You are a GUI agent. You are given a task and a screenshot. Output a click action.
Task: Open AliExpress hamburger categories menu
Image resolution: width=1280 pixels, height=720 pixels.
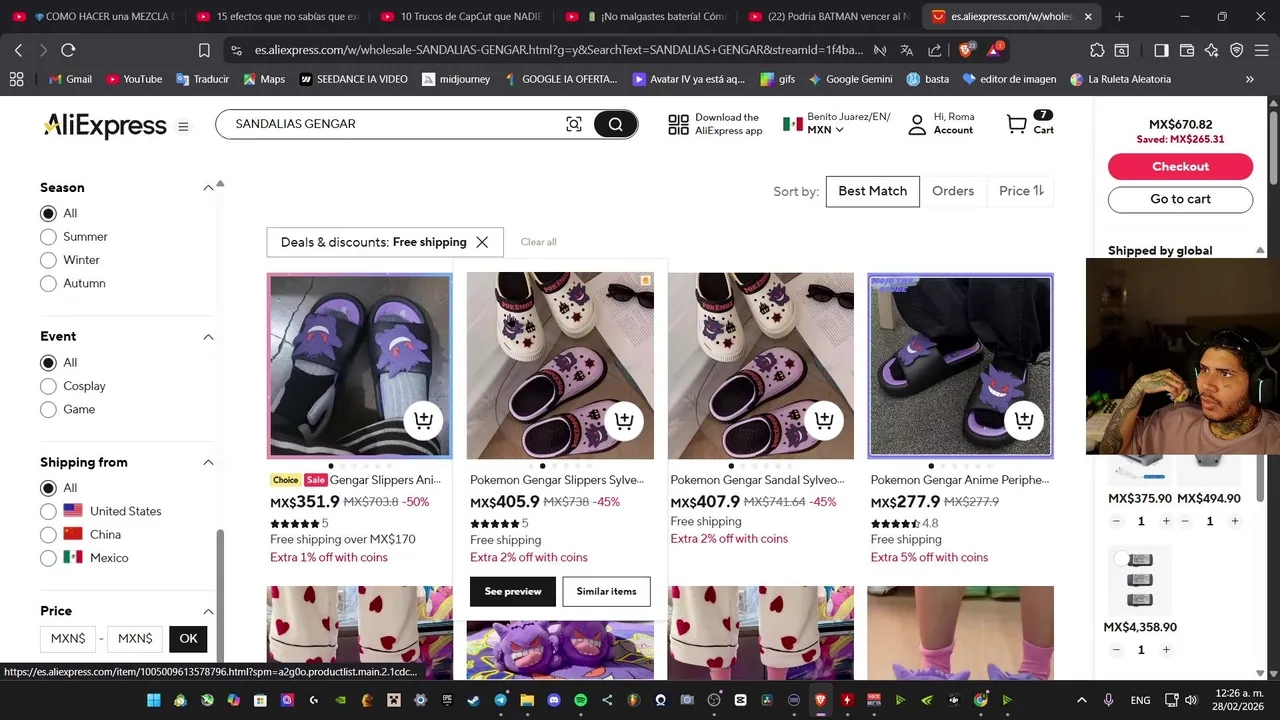183,126
